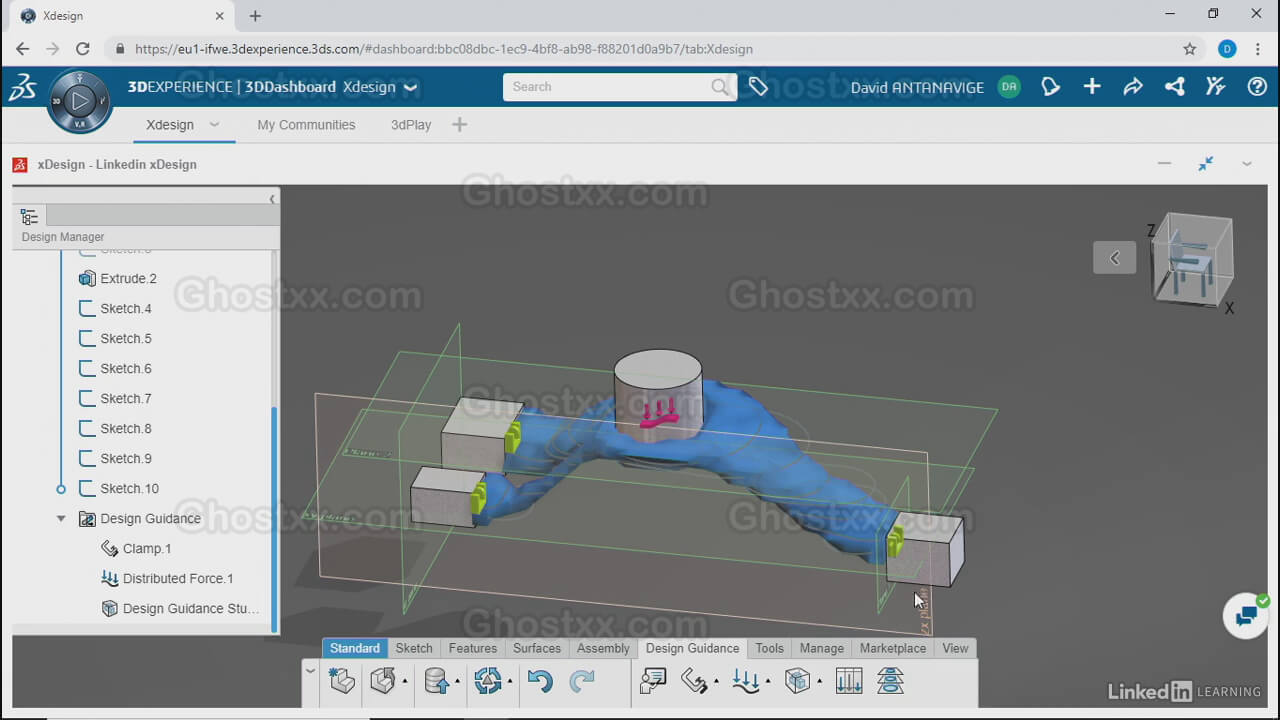Collapse the Design Manager panel
Viewport: 1280px width, 720px height.
click(x=272, y=199)
